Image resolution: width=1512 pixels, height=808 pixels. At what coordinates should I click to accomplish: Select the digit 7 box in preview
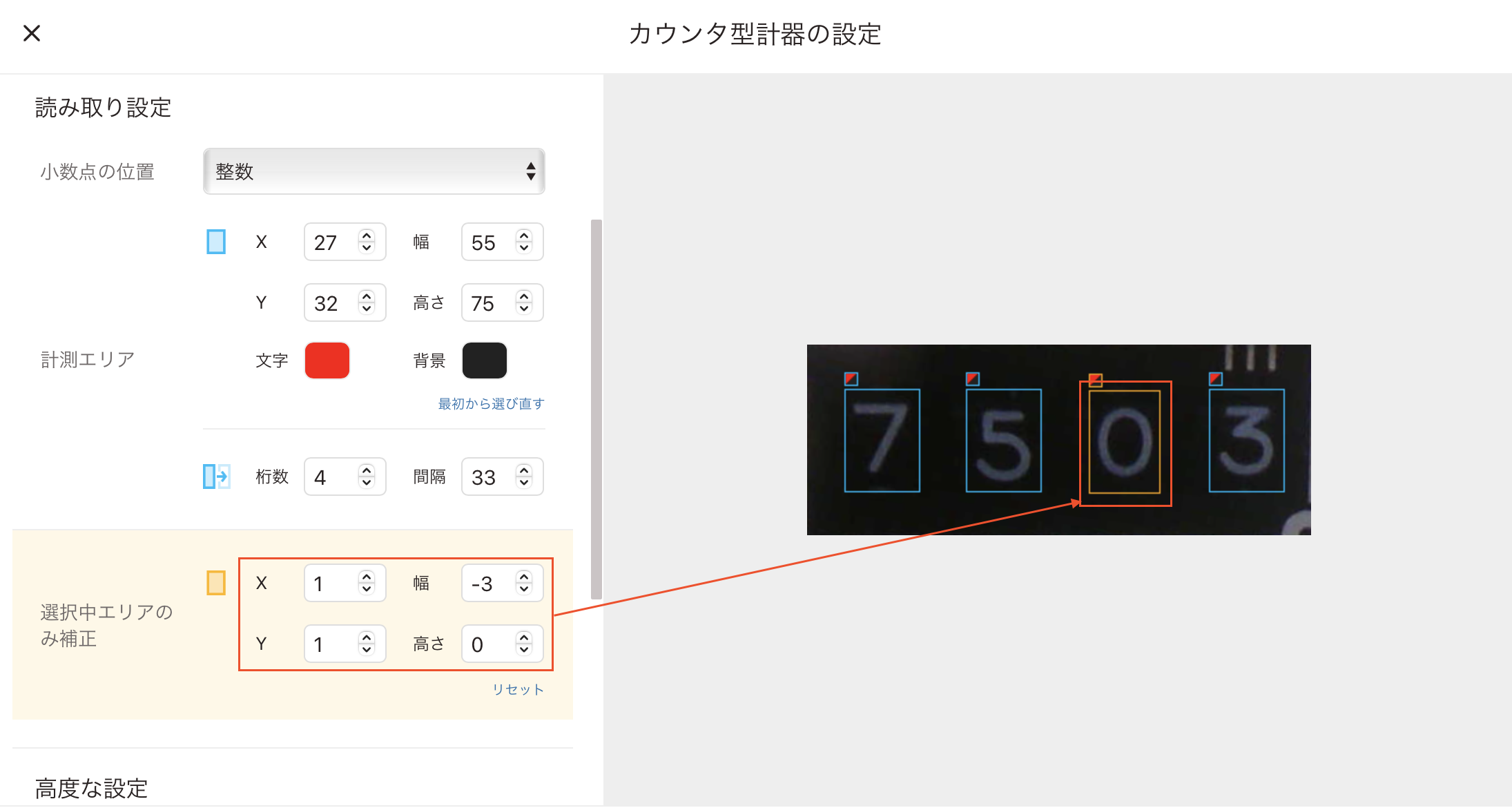point(882,441)
